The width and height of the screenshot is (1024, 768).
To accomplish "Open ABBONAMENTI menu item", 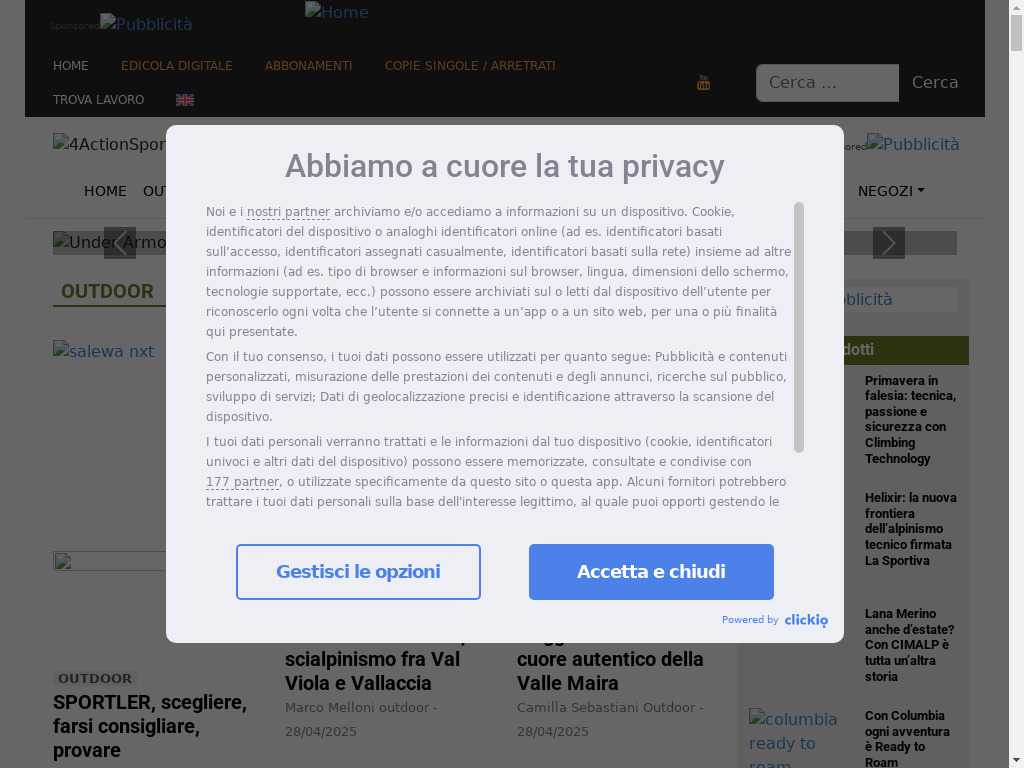I will (x=308, y=66).
